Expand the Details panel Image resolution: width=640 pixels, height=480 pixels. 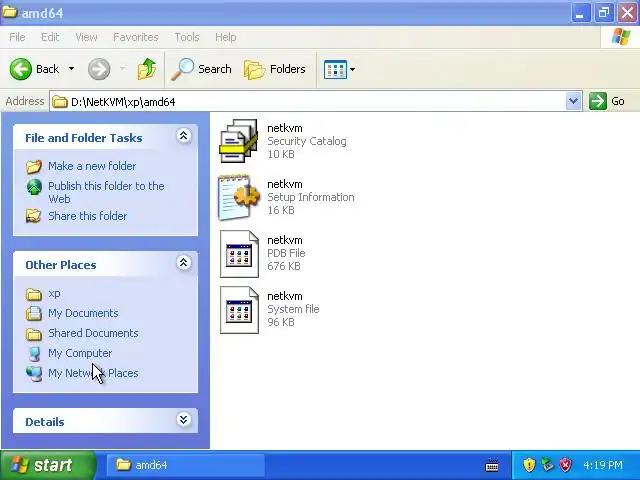tap(183, 419)
